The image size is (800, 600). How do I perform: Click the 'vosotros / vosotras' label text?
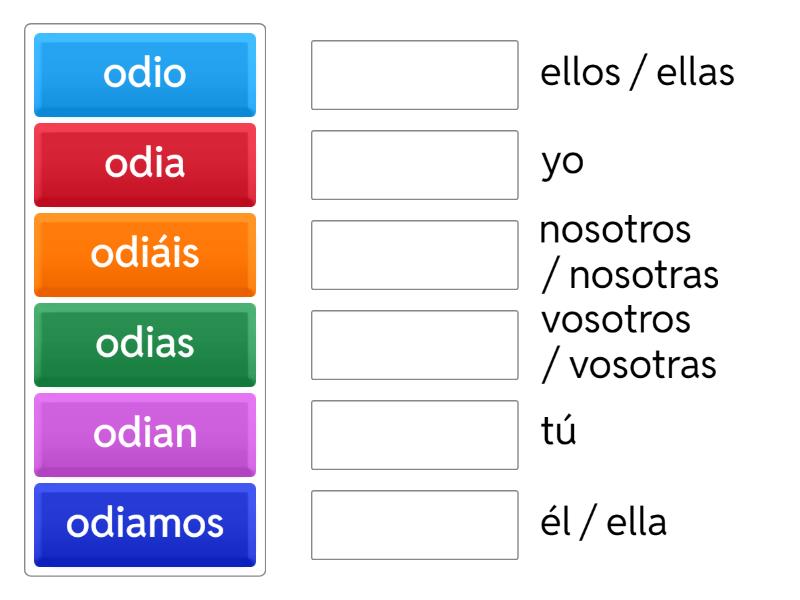pyautogui.click(x=628, y=344)
